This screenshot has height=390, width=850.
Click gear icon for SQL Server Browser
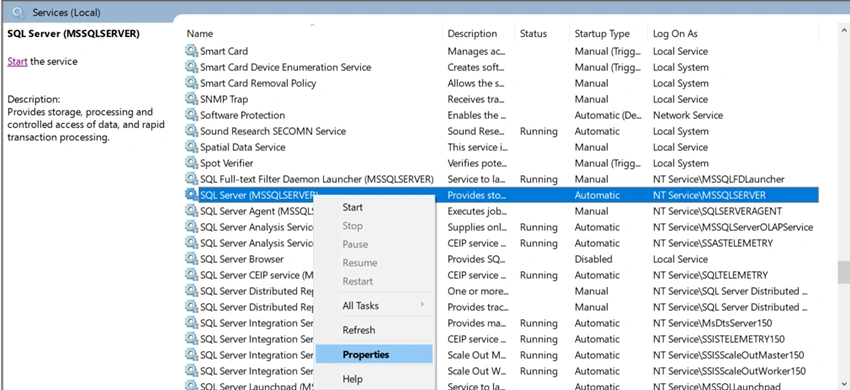tap(191, 259)
